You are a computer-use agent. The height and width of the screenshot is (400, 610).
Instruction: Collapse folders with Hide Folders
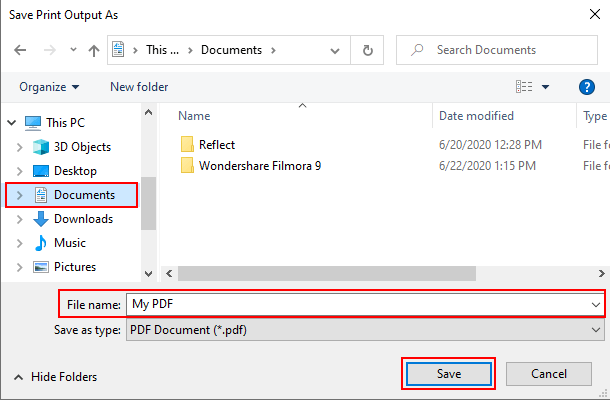pos(56,377)
